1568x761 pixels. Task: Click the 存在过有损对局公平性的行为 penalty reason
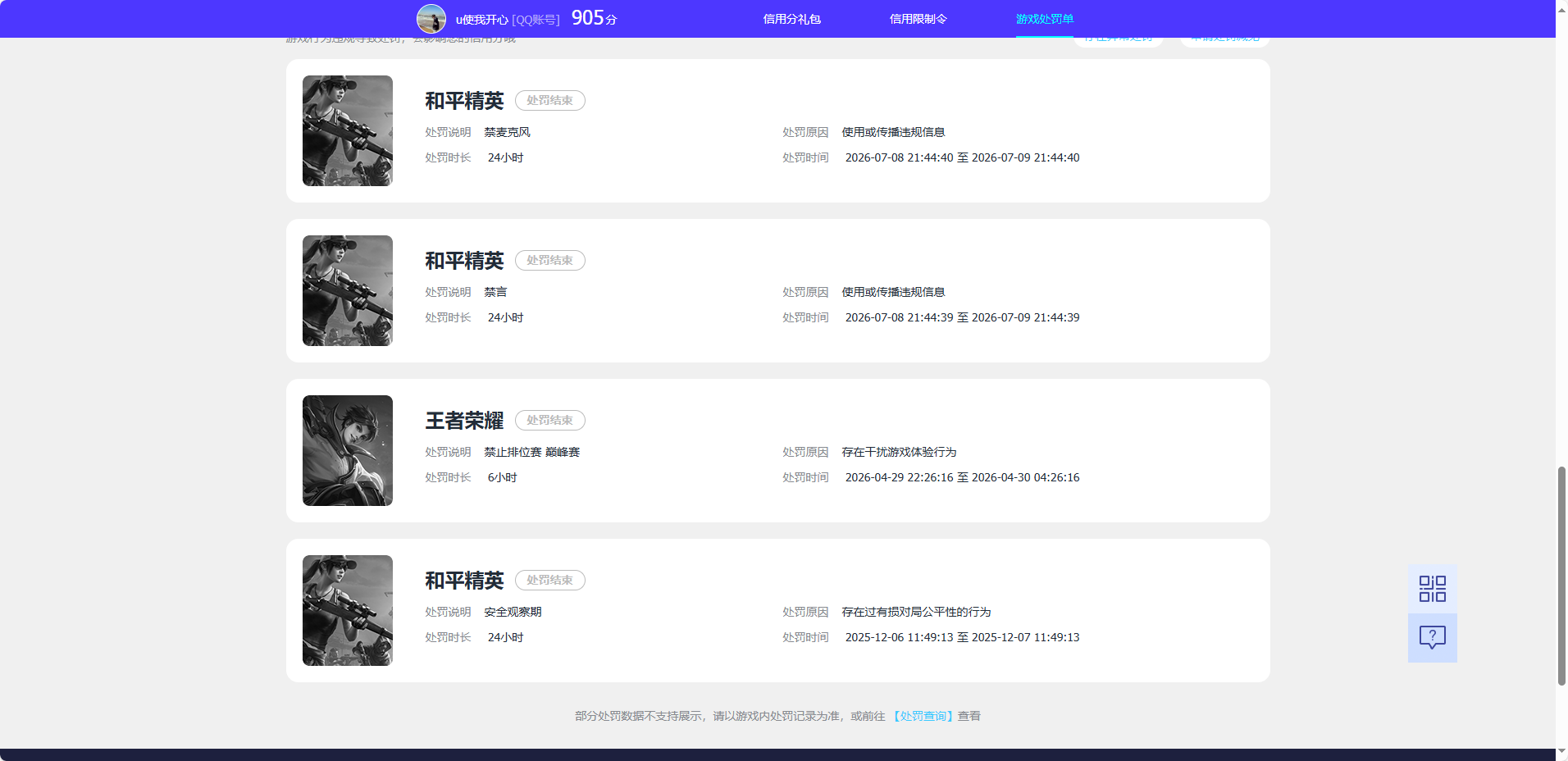click(x=916, y=612)
